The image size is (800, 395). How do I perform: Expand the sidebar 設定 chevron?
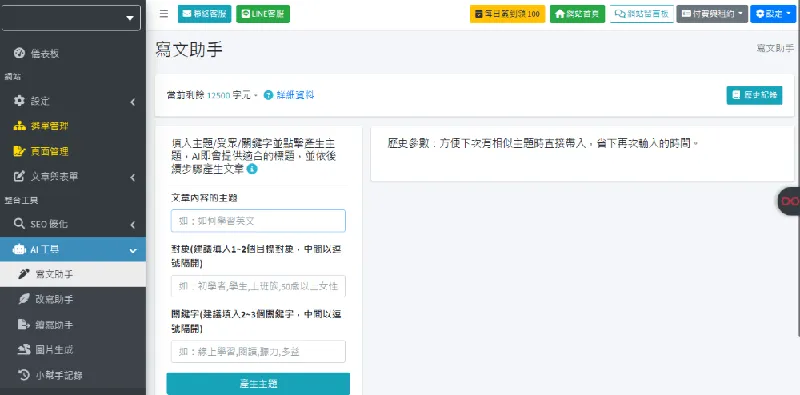coord(133,102)
